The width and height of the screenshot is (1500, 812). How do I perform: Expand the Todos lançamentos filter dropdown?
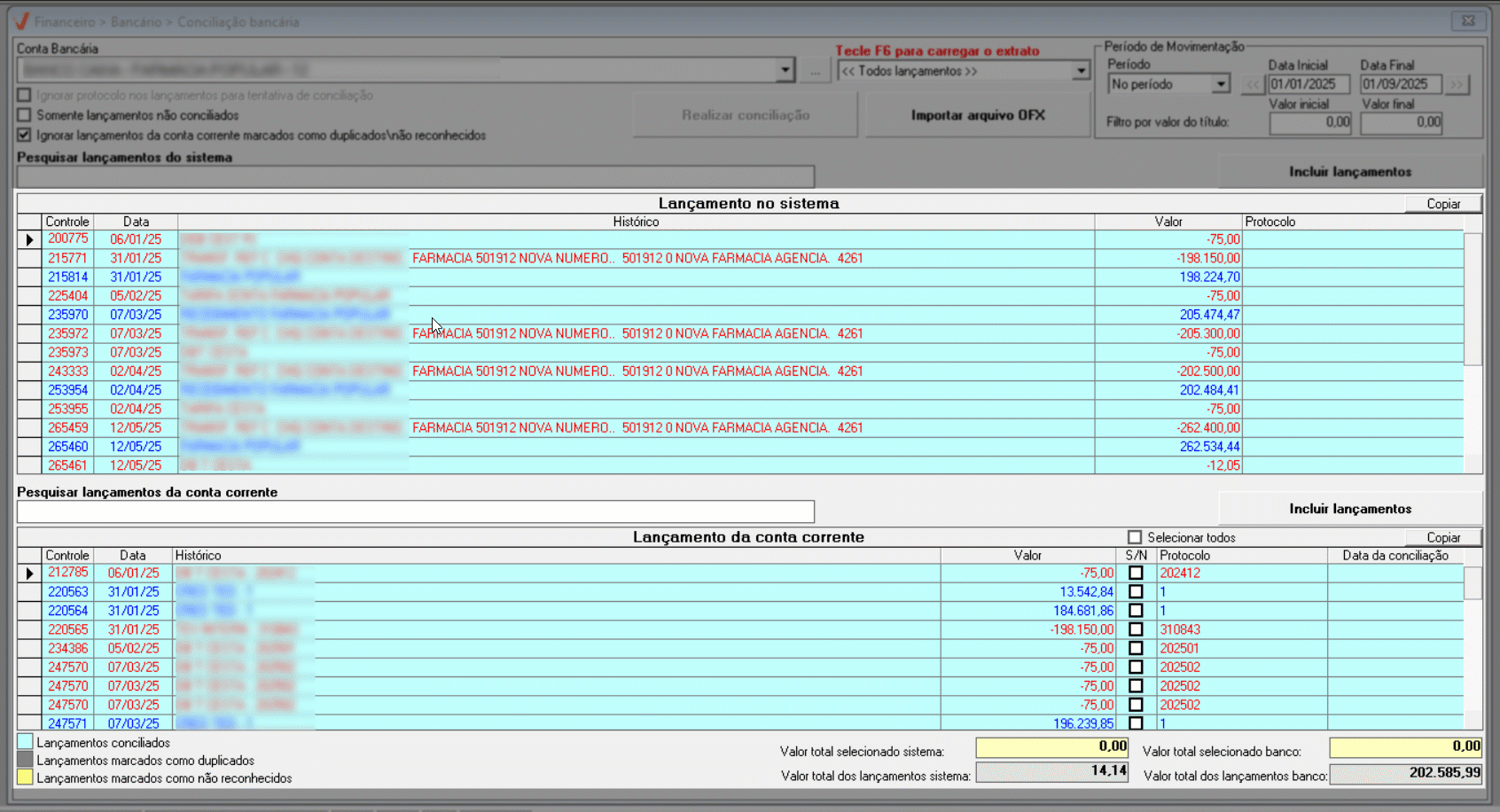(1081, 71)
